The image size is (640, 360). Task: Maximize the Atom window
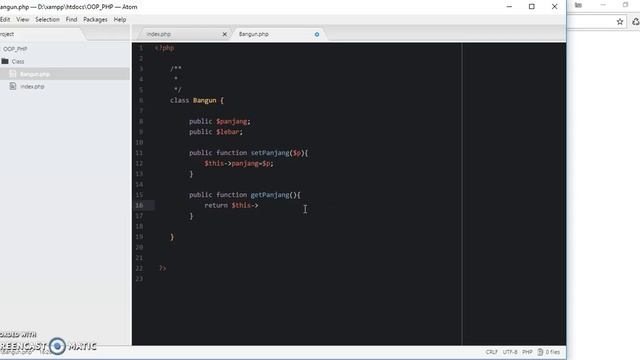click(531, 7)
